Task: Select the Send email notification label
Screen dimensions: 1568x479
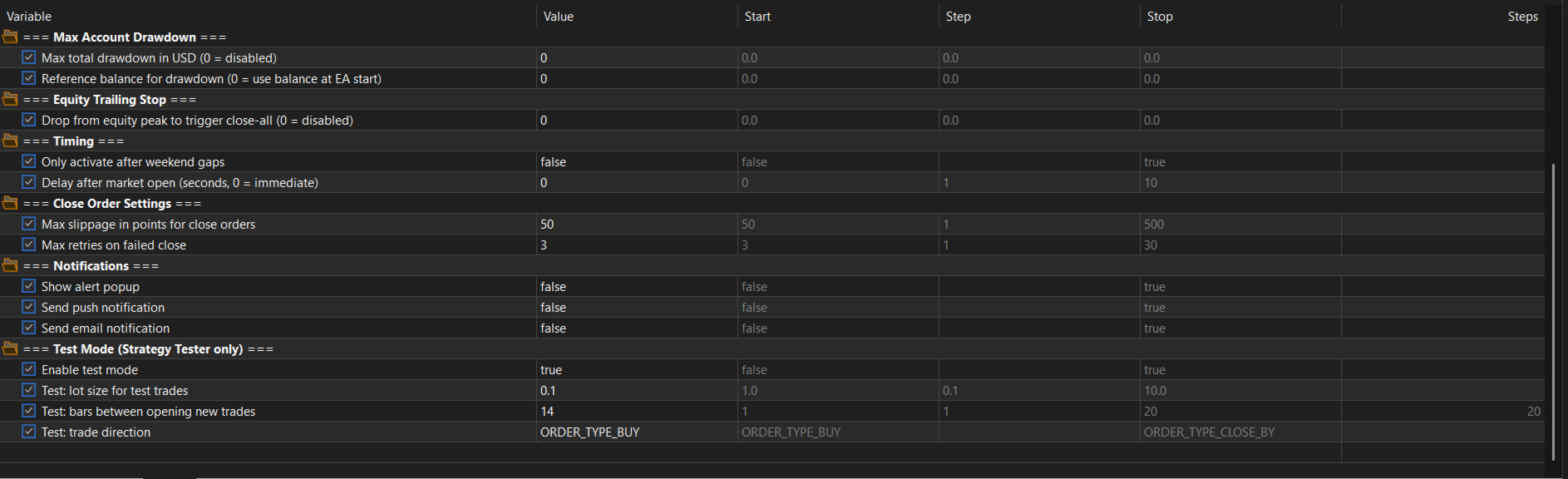Action: 106,328
